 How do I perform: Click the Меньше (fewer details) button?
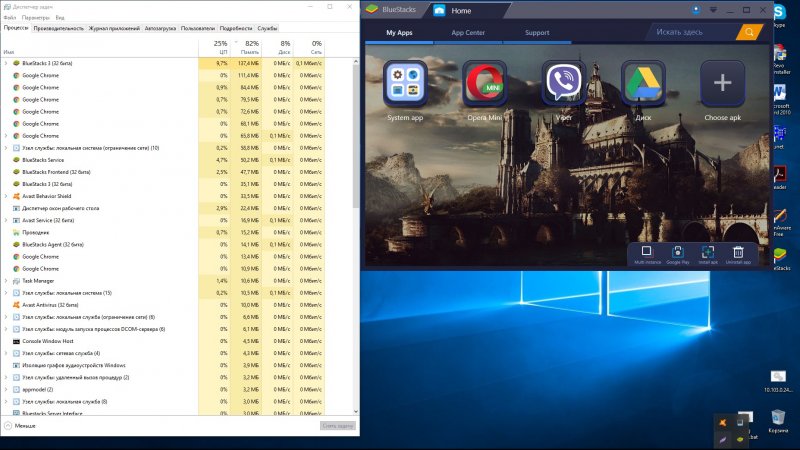[20, 426]
